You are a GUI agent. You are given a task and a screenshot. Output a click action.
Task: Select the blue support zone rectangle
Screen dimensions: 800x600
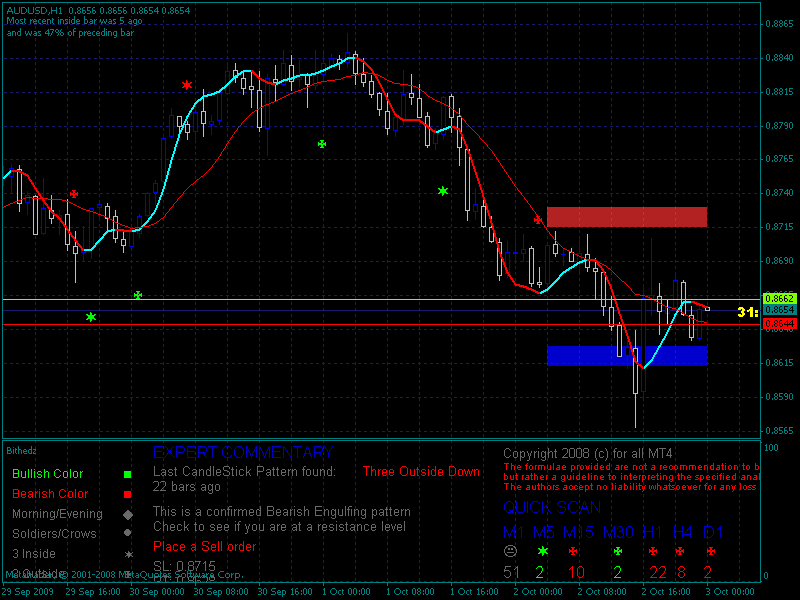tap(627, 356)
